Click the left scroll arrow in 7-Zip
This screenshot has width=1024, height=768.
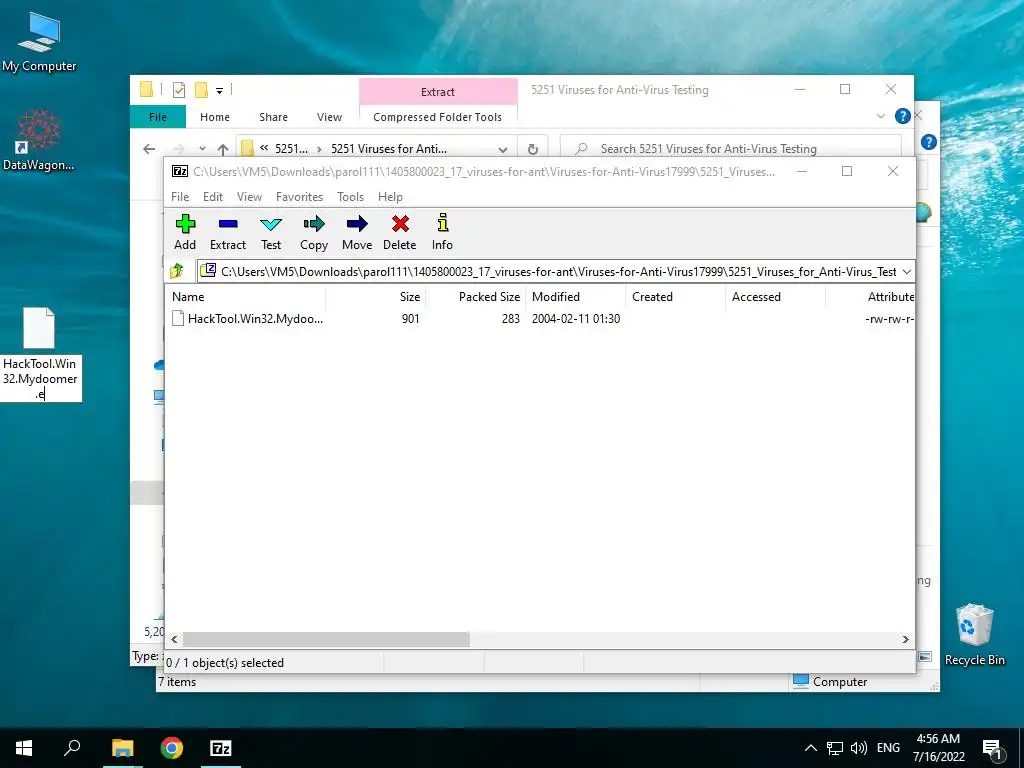(x=174, y=639)
